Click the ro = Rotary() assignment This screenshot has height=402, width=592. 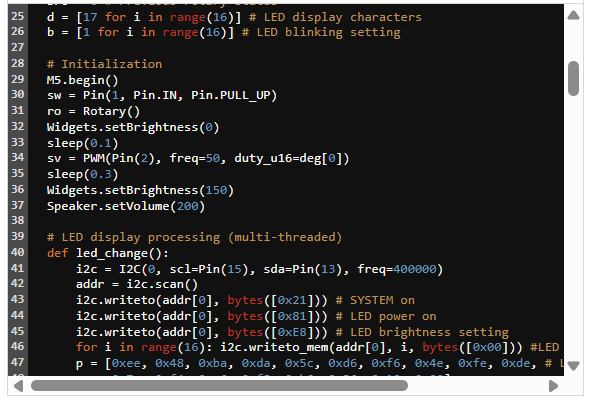(x=93, y=111)
